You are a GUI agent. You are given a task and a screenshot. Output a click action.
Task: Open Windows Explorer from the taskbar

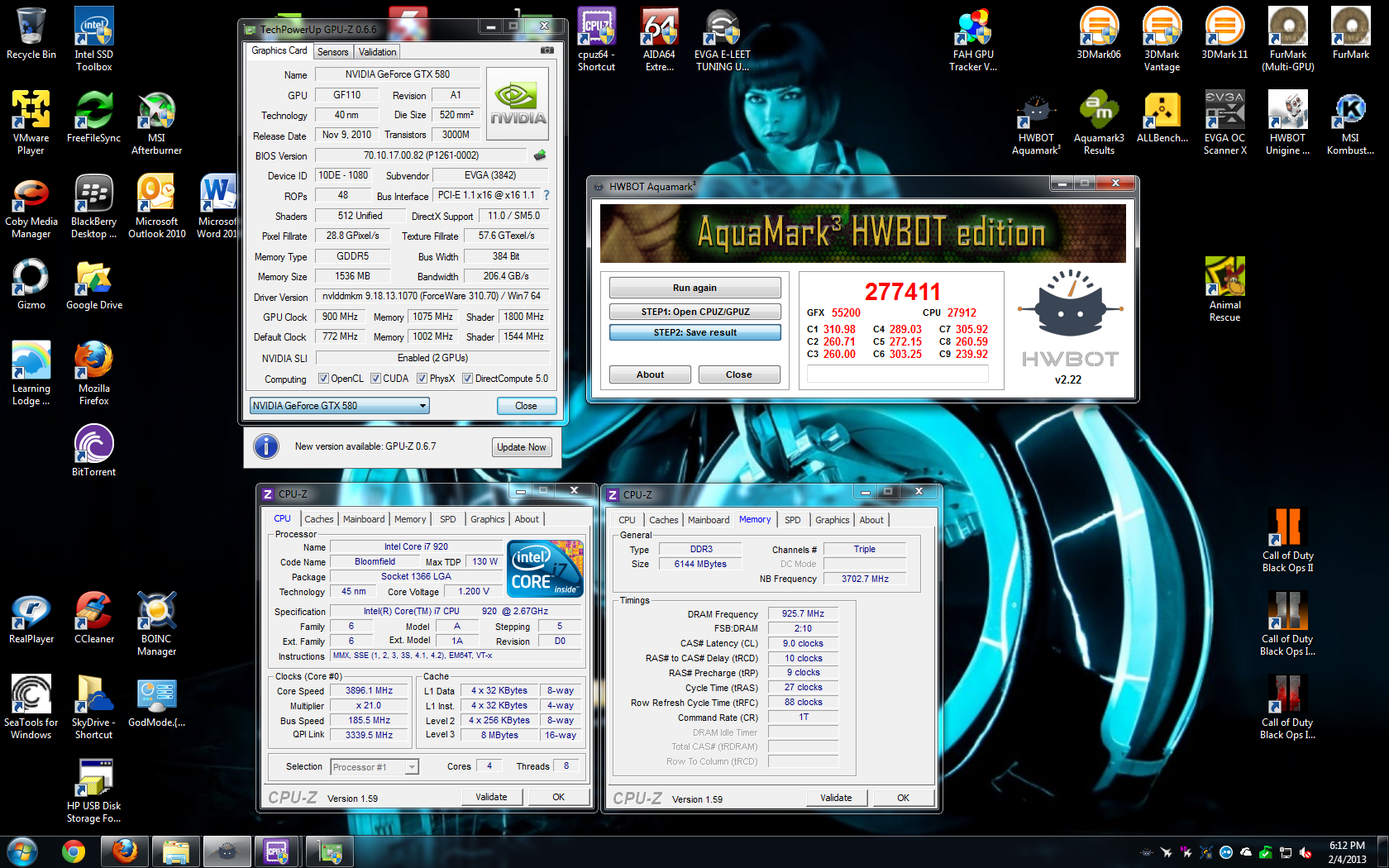pyautogui.click(x=176, y=851)
